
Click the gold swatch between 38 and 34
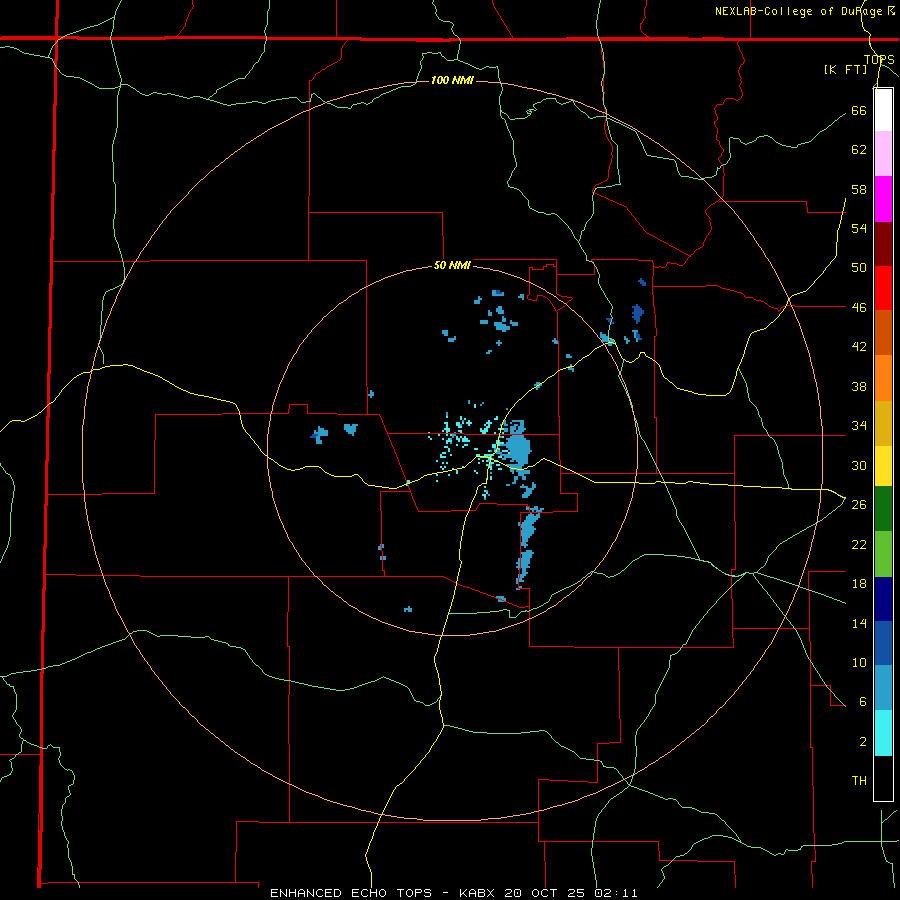tap(883, 424)
